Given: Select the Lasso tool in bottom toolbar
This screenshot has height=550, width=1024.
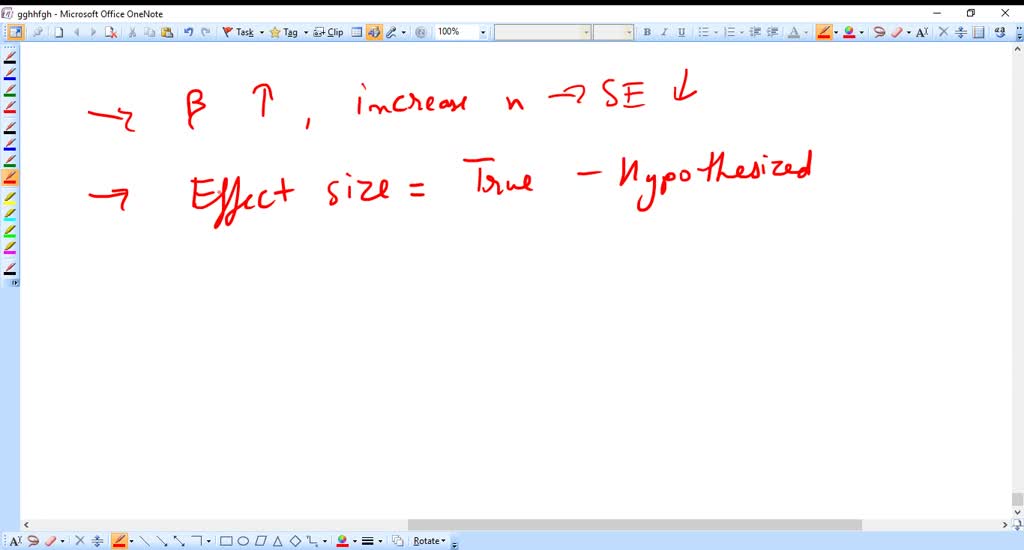Looking at the screenshot, I should pos(33,541).
